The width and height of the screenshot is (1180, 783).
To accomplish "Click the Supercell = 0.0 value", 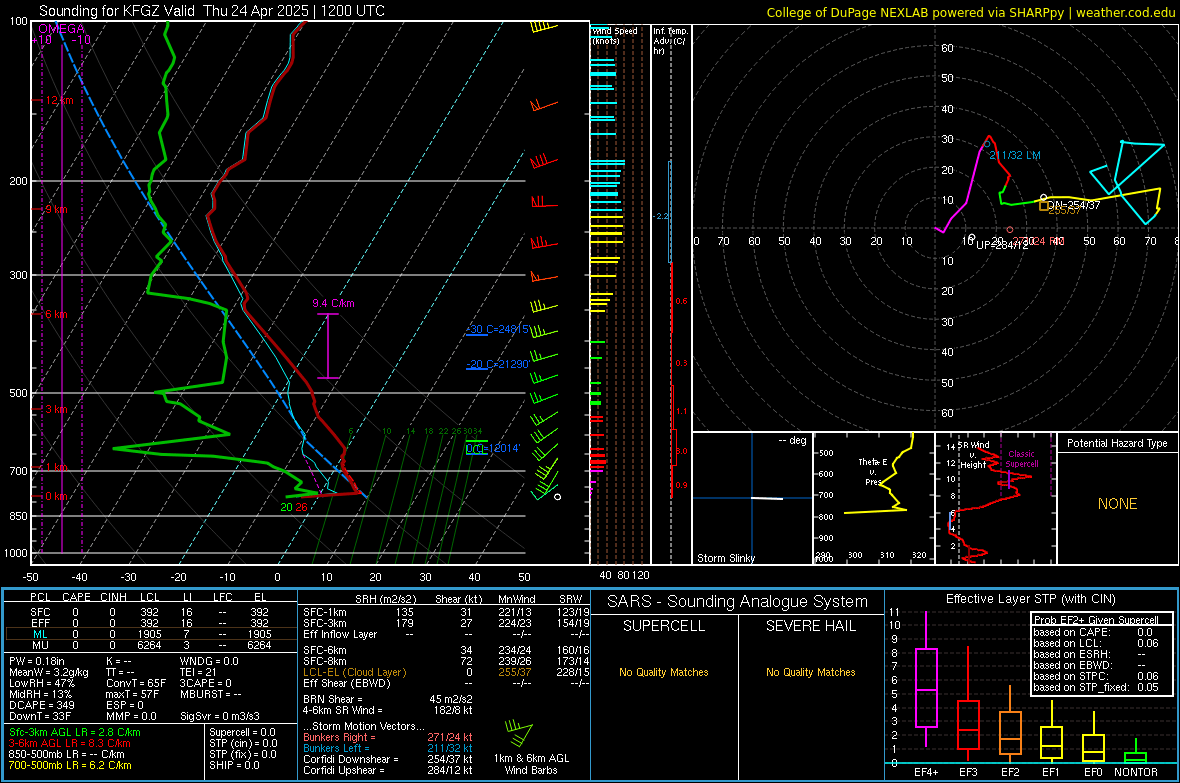I will [242, 732].
